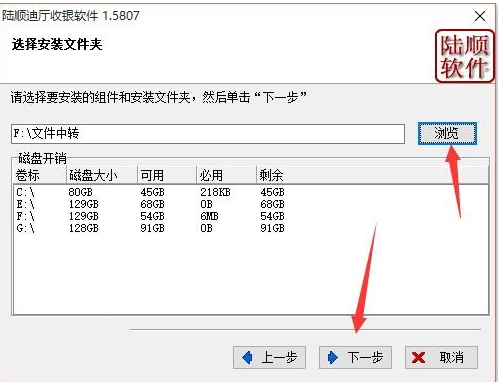Click the 选择安装文件夹 heading
Image resolution: width=504 pixels, height=382 pixels.
tap(57, 44)
